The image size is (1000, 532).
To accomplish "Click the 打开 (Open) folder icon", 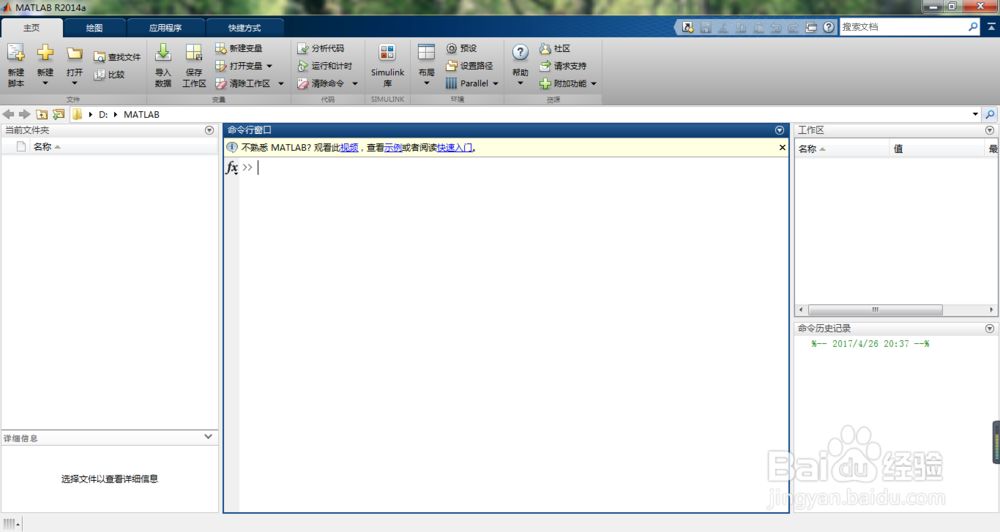I will [x=75, y=54].
